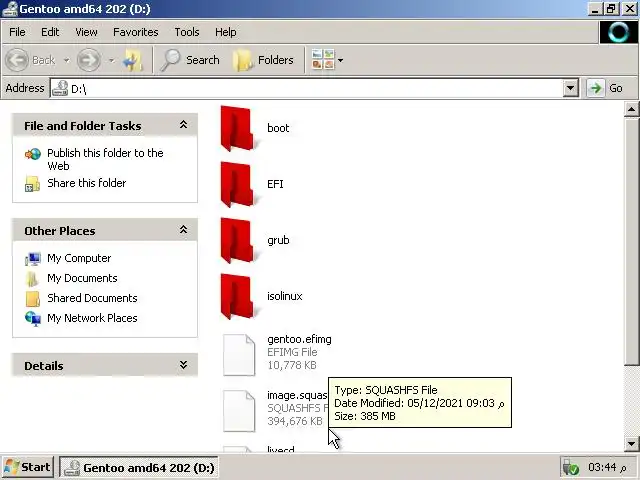Screen dimensions: 640x480
Task: Open My Network Places link
Action: [92, 318]
